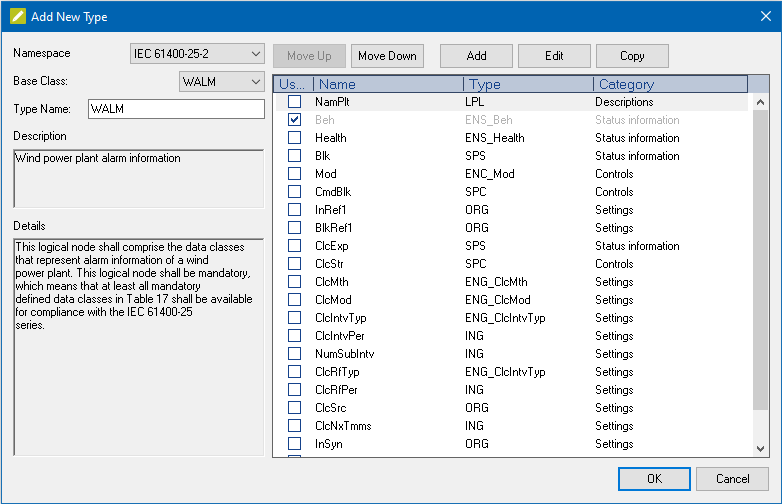This screenshot has height=504, width=782.
Task: Sort by the Name column header
Action: [388, 84]
